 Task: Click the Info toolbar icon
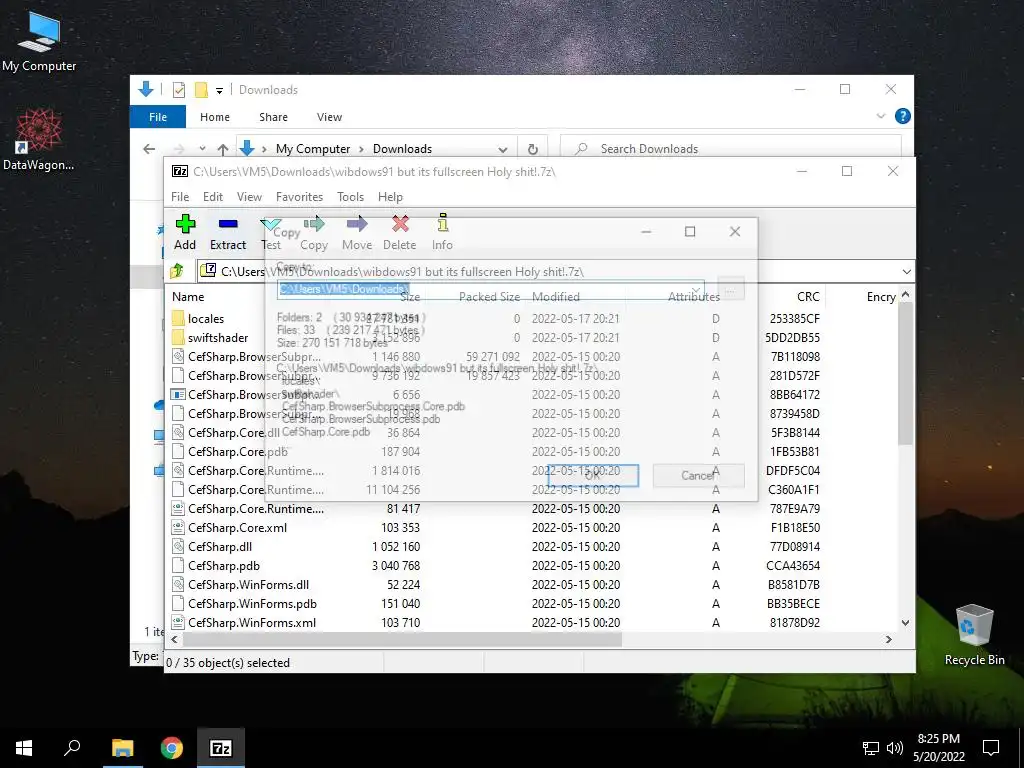(x=442, y=232)
